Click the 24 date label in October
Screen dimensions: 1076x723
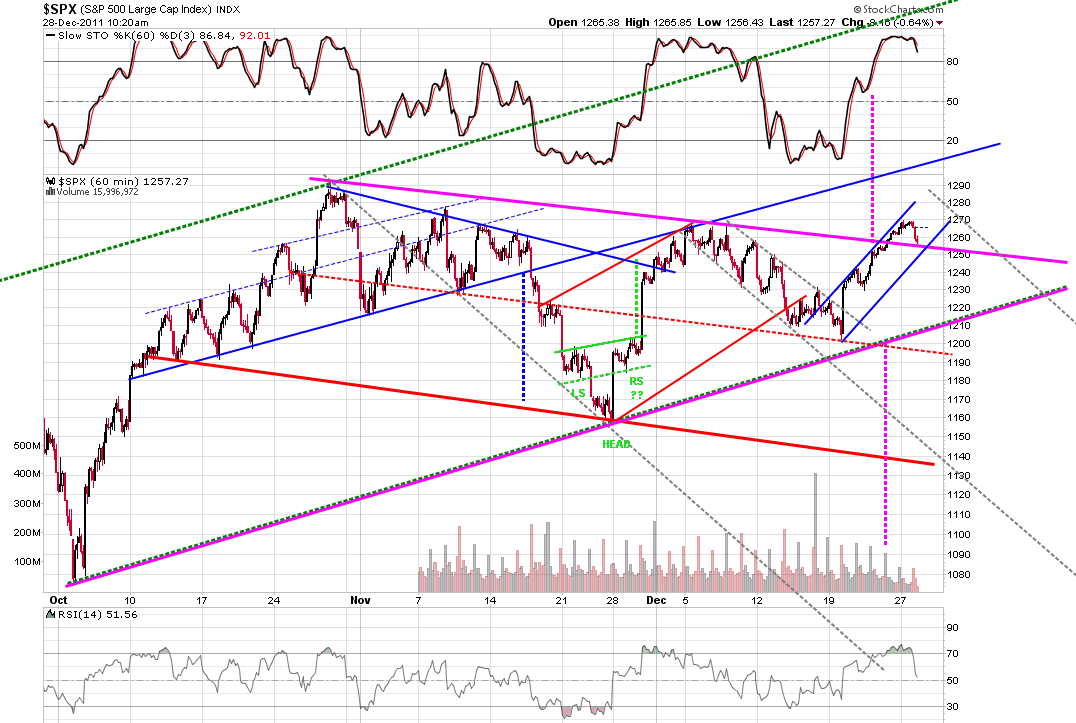(273, 601)
